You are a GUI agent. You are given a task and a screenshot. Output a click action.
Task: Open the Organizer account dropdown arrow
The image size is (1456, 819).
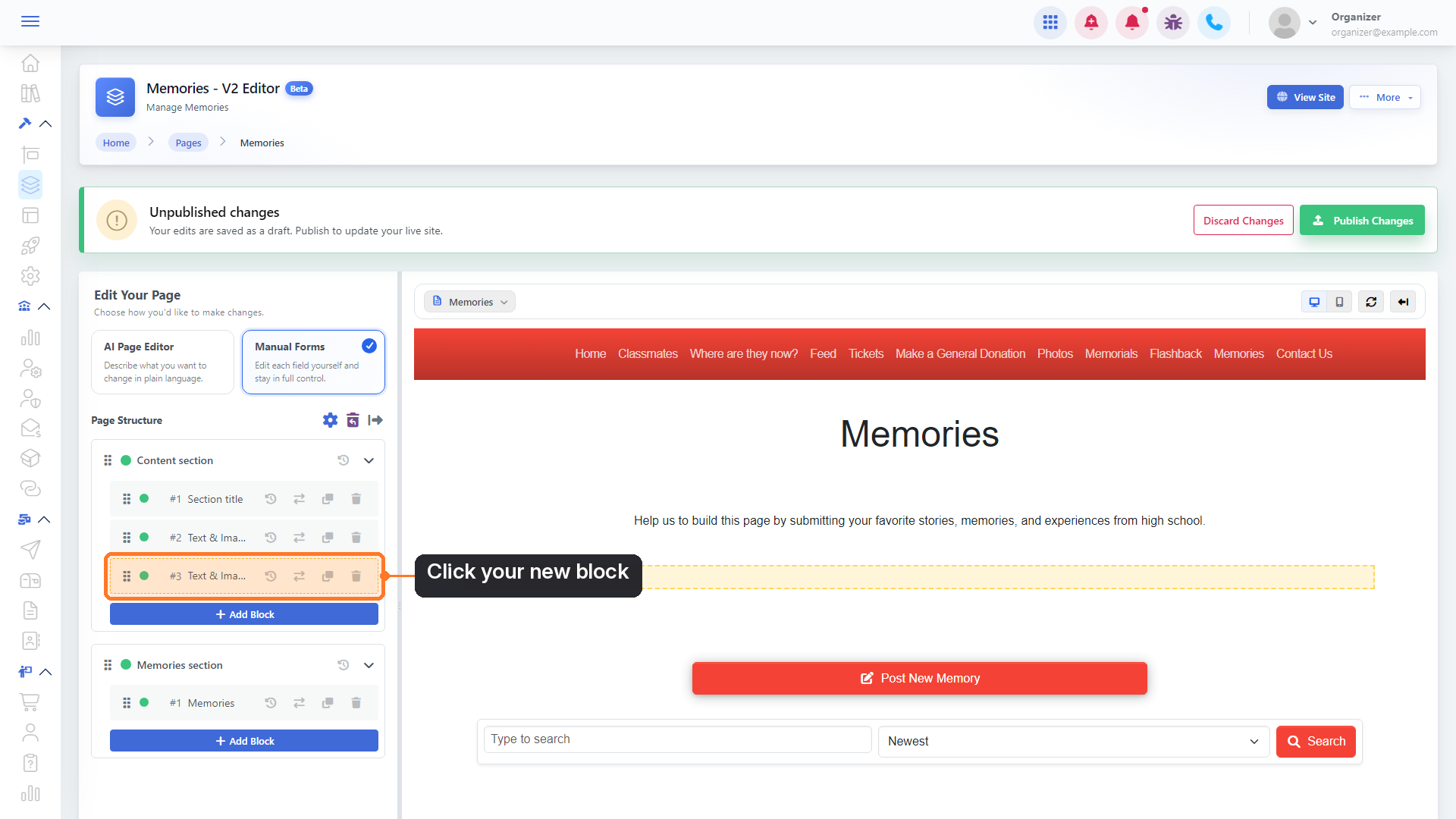click(1313, 23)
